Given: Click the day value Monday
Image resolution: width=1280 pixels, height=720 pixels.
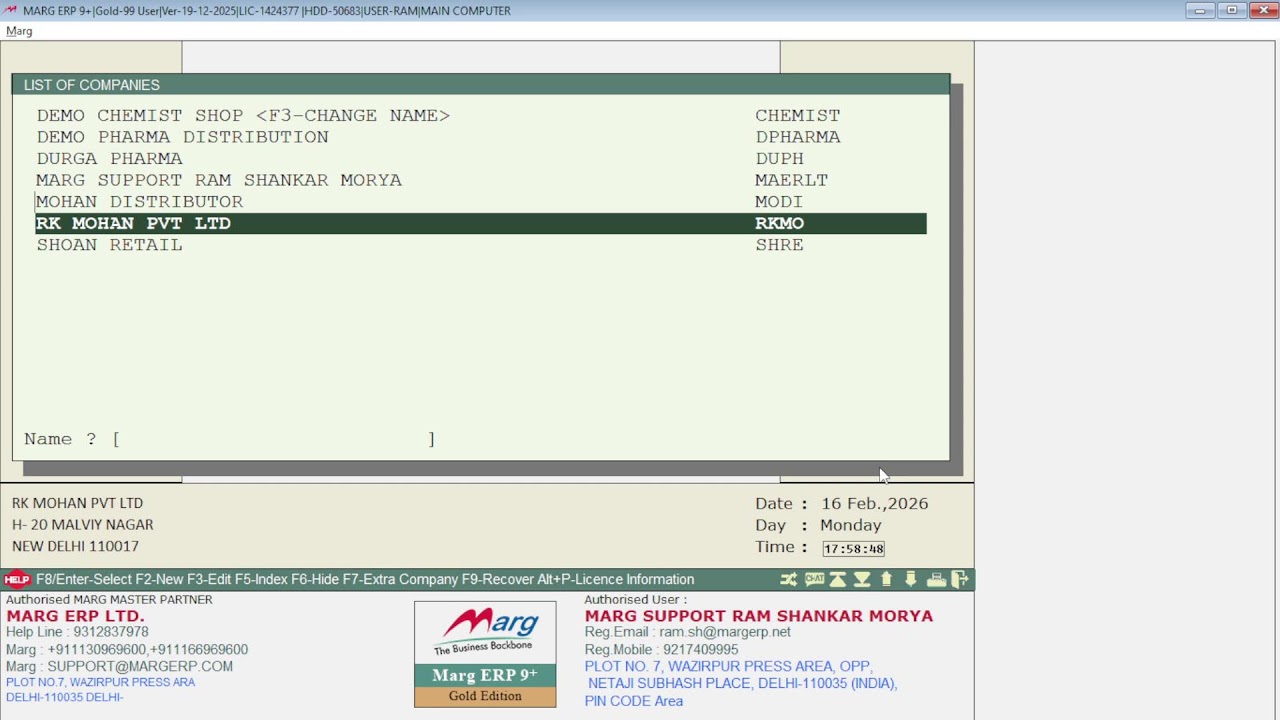Looking at the screenshot, I should click(x=850, y=525).
